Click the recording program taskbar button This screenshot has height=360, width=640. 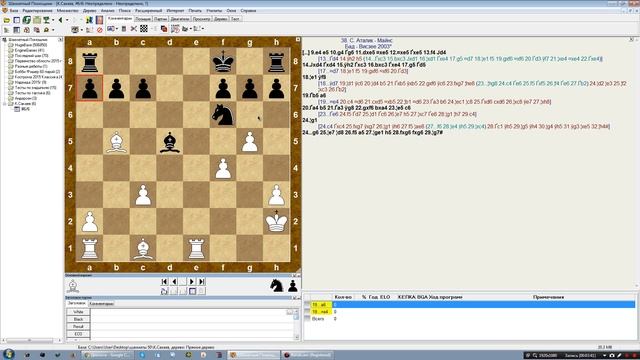(x=308, y=355)
